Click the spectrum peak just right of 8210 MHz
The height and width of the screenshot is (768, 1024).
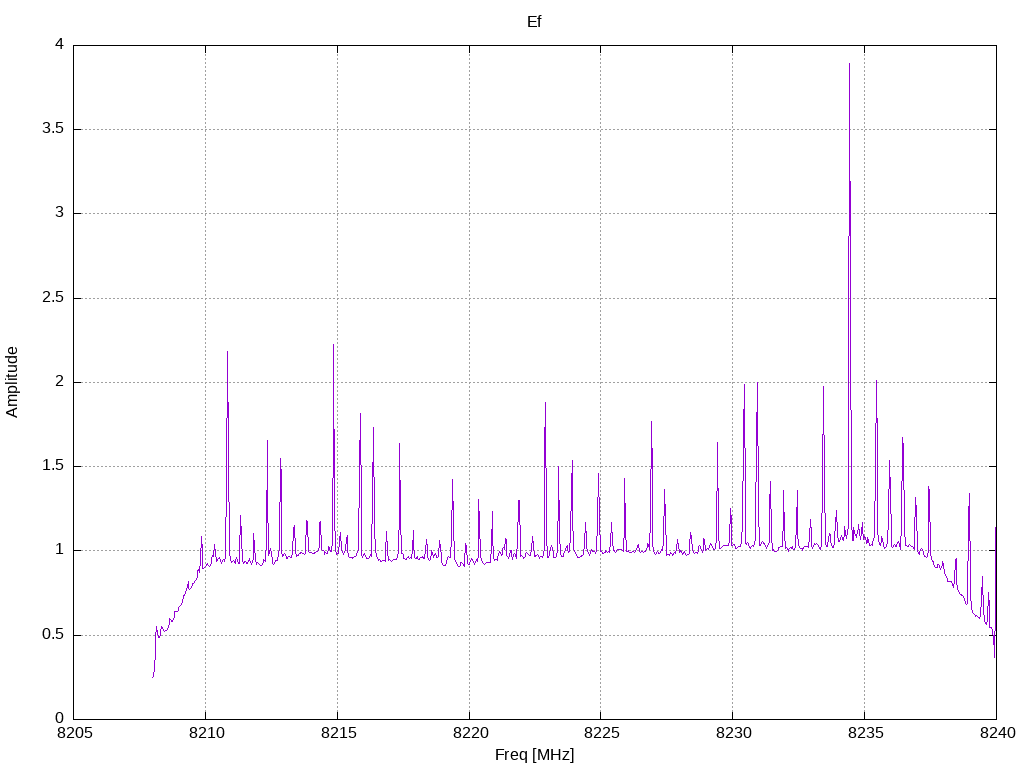[227, 353]
